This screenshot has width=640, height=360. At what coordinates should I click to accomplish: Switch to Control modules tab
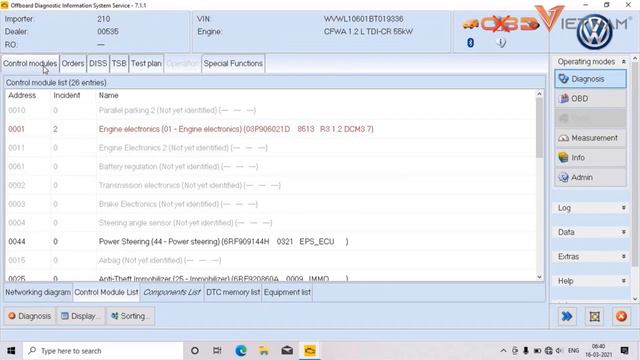[x=30, y=64]
